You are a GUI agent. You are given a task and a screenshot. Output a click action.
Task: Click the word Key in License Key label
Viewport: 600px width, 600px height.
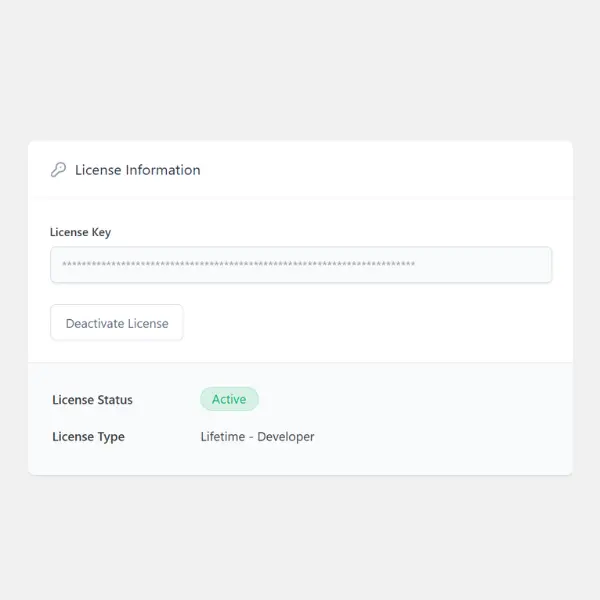point(101,232)
